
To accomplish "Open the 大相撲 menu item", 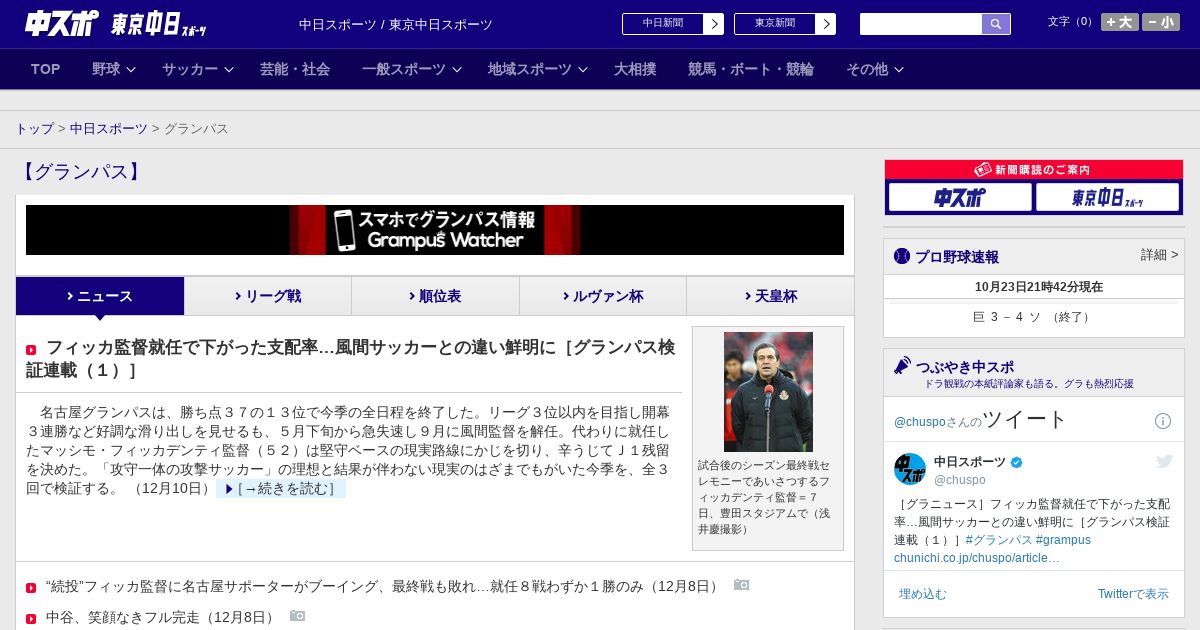I will click(635, 69).
